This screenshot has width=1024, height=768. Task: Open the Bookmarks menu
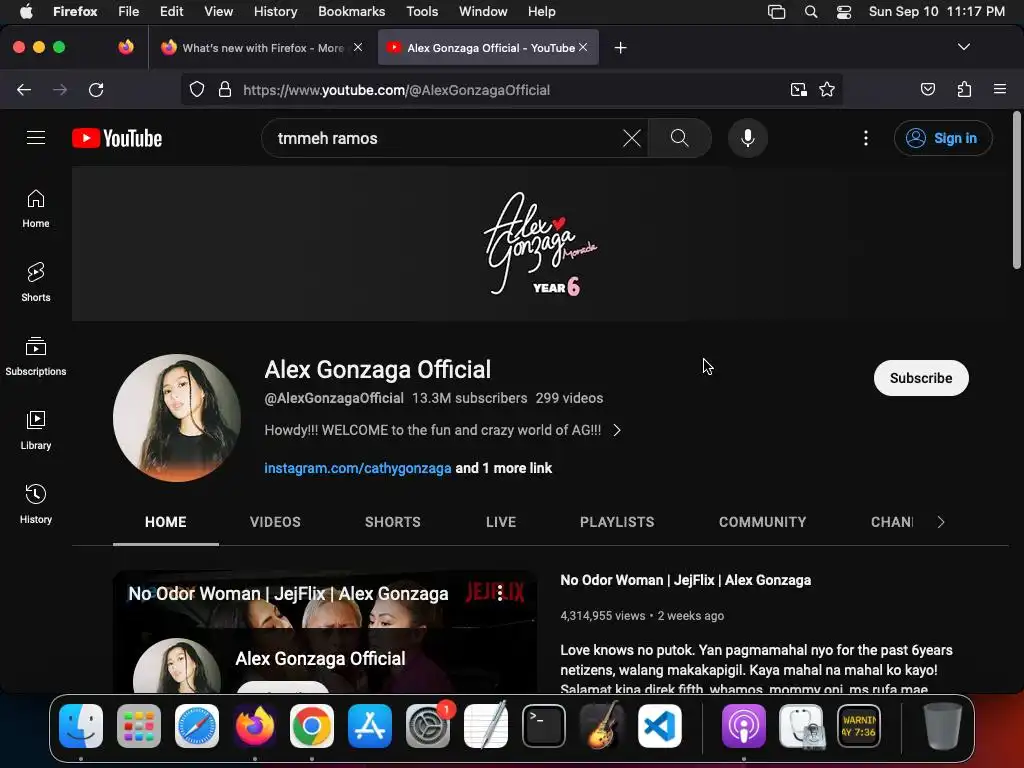[351, 12]
